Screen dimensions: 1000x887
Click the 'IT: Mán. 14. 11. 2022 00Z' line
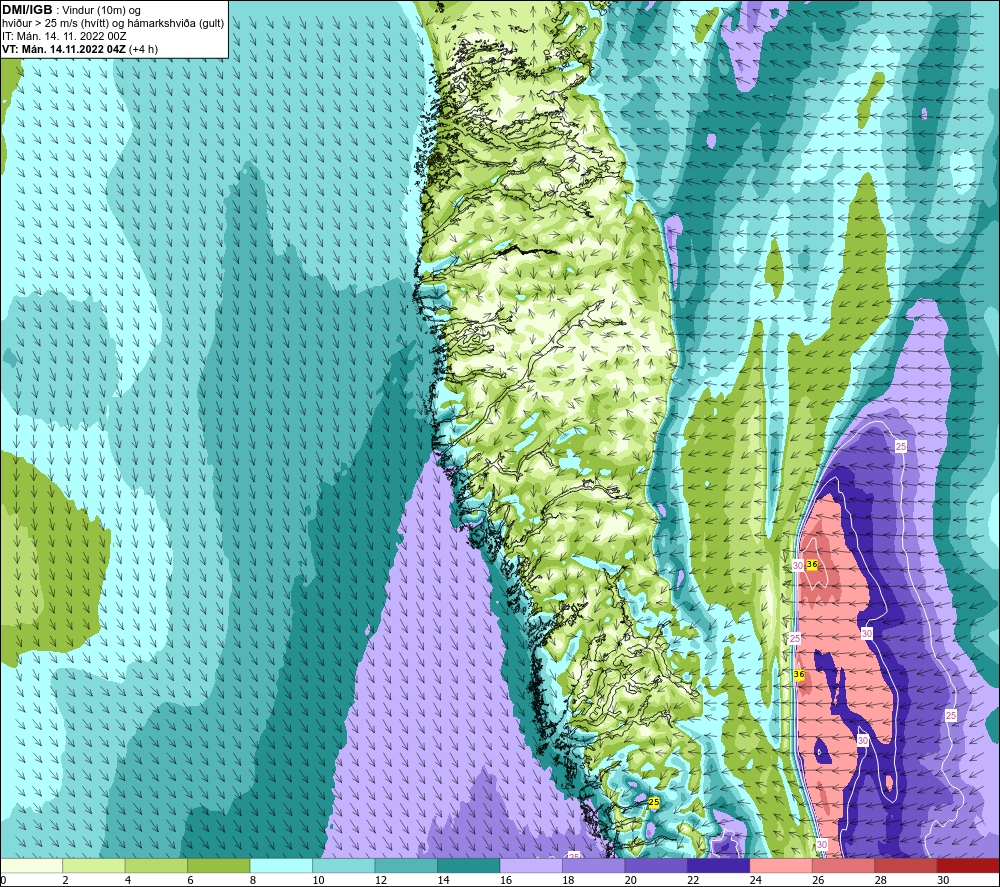[64, 36]
